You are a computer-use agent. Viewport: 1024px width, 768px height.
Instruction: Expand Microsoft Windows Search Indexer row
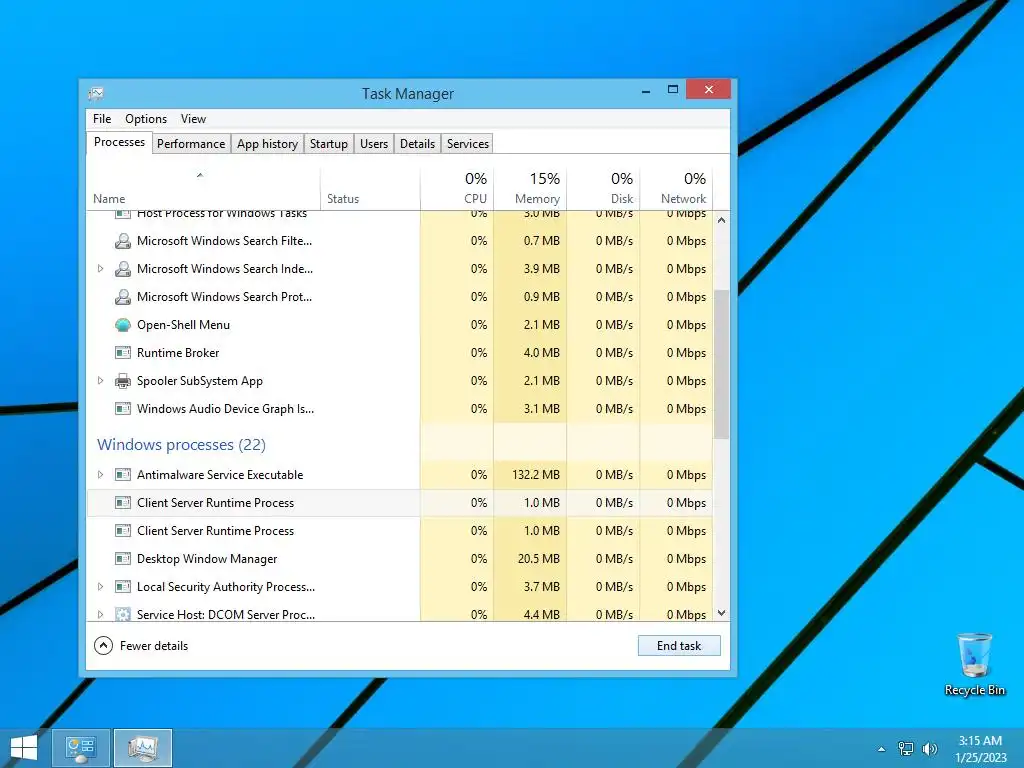coord(100,269)
